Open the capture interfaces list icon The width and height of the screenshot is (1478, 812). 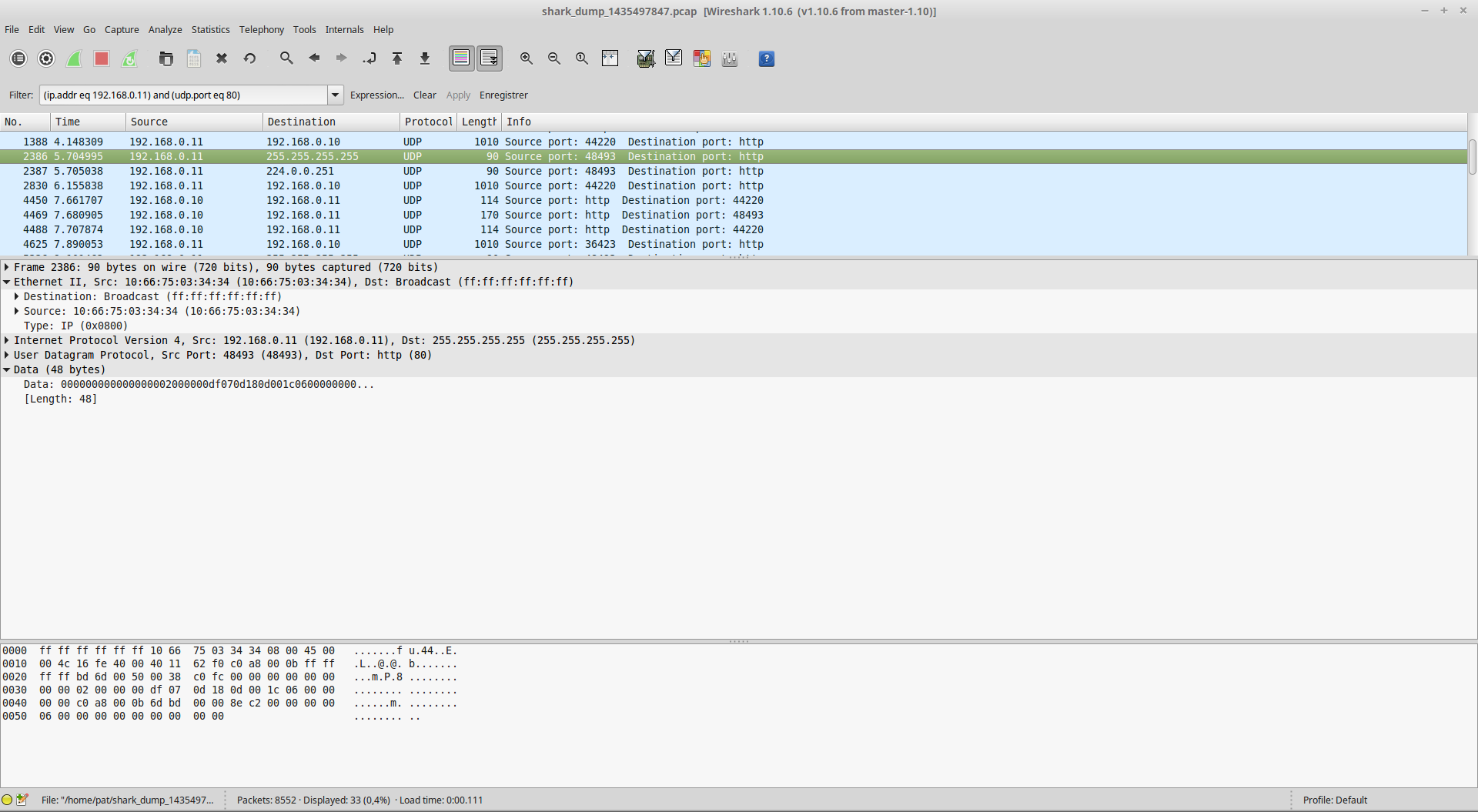[x=18, y=58]
